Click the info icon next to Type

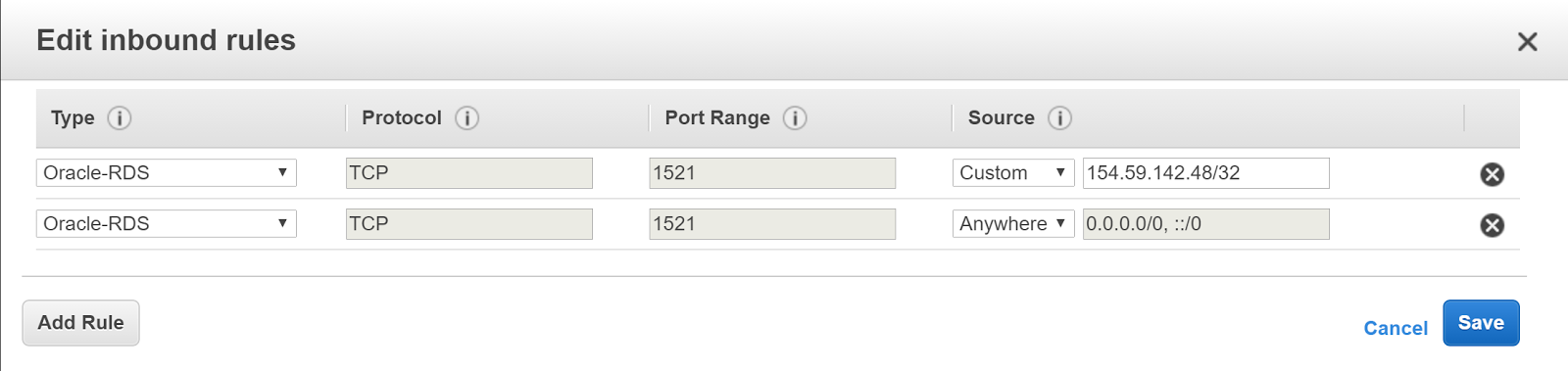pyautogui.click(x=120, y=118)
